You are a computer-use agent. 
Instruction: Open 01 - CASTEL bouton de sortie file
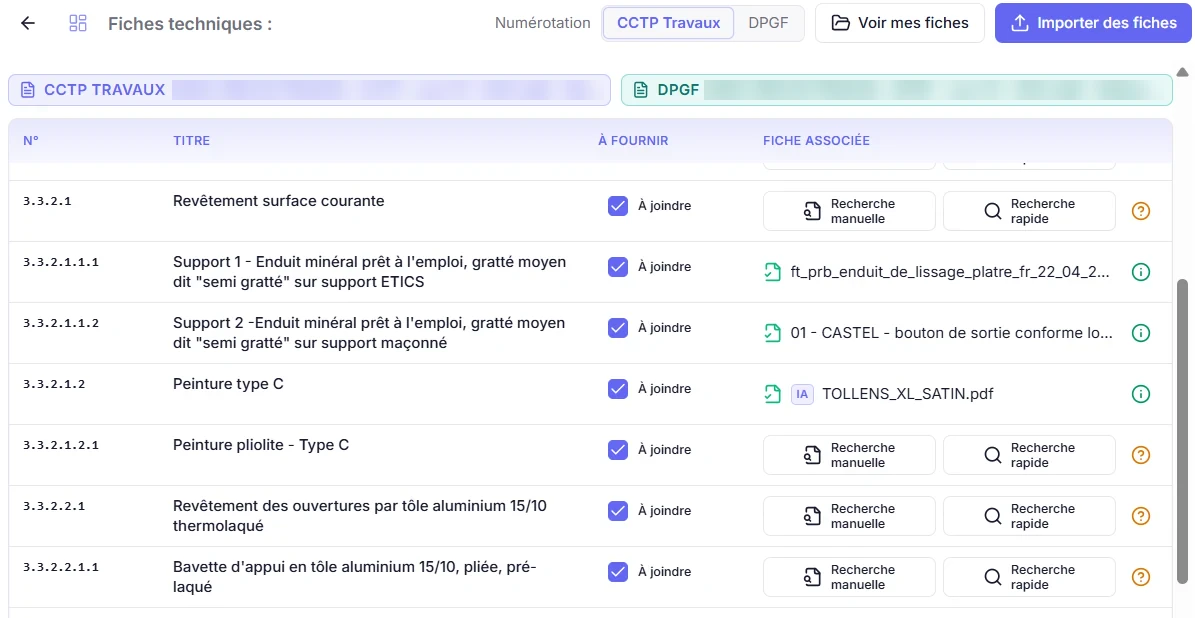952,333
